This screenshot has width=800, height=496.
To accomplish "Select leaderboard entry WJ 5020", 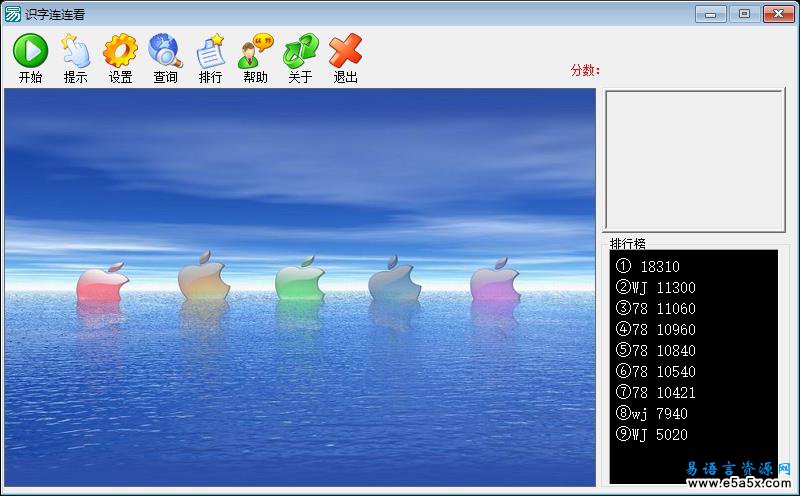I will click(652, 434).
